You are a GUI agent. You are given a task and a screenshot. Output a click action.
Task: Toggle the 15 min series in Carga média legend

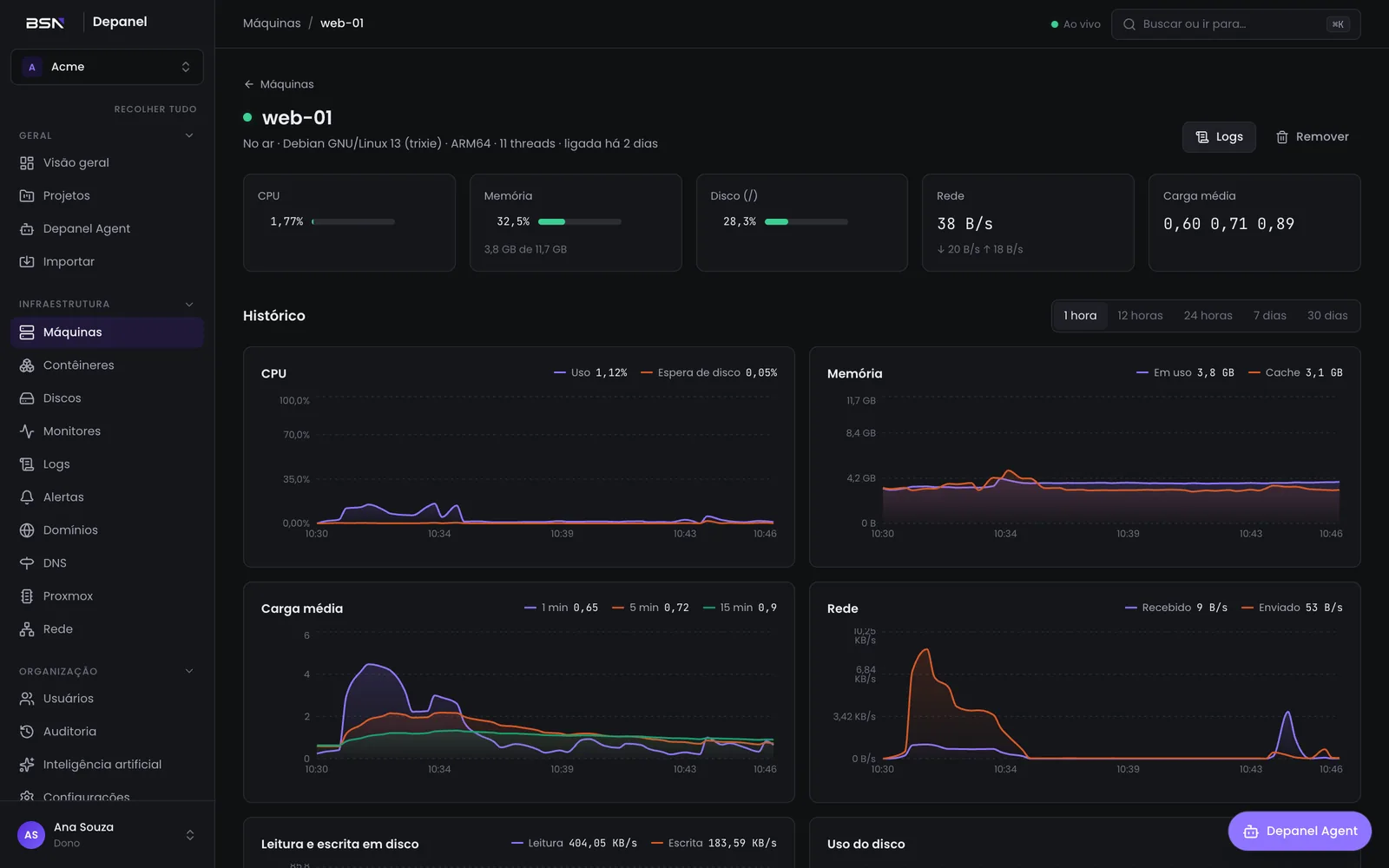740,608
